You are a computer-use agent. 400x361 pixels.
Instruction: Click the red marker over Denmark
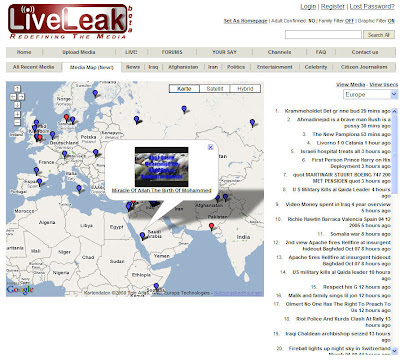(x=66, y=117)
